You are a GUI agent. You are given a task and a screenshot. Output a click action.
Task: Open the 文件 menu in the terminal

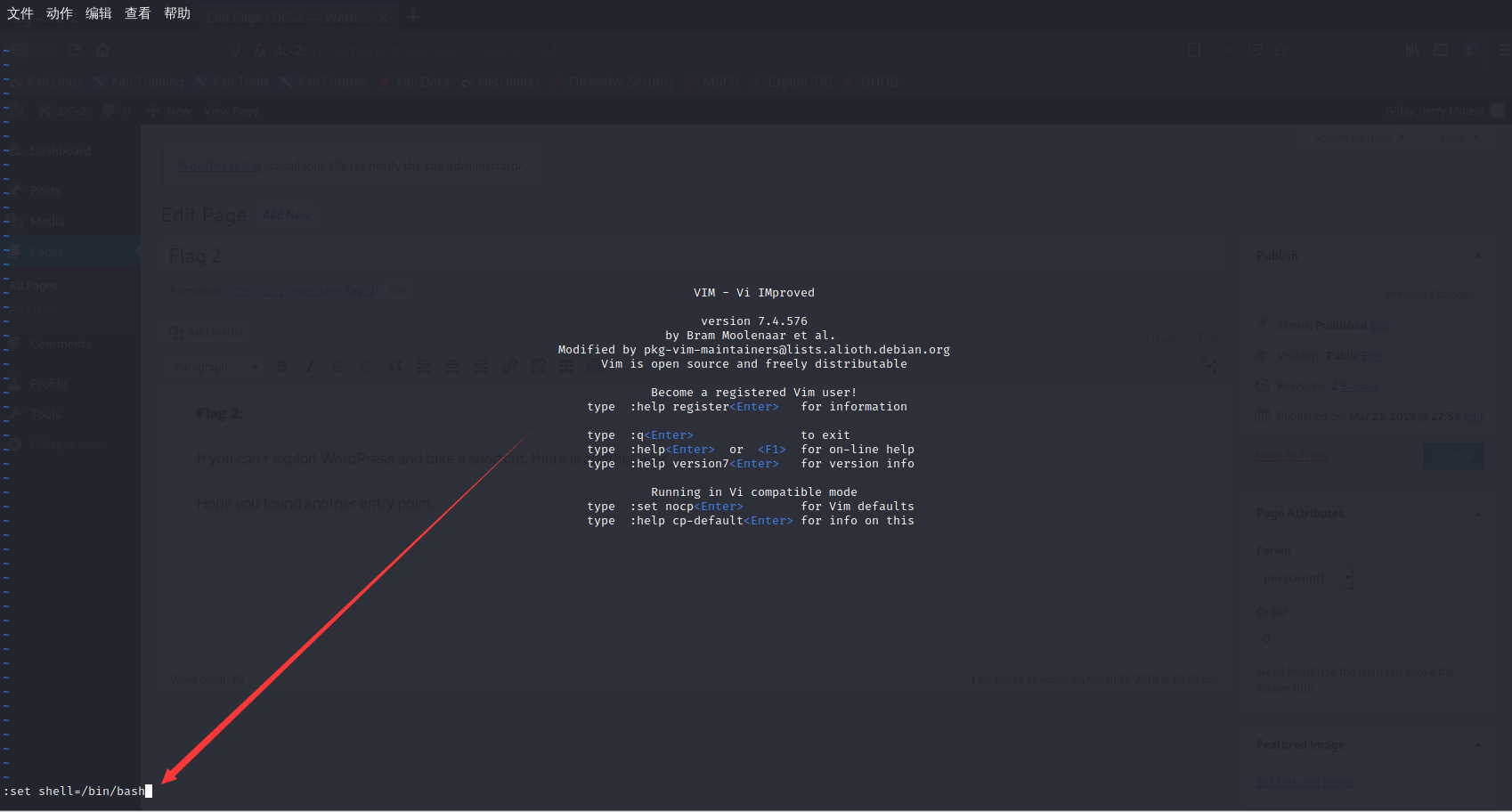pyautogui.click(x=20, y=13)
